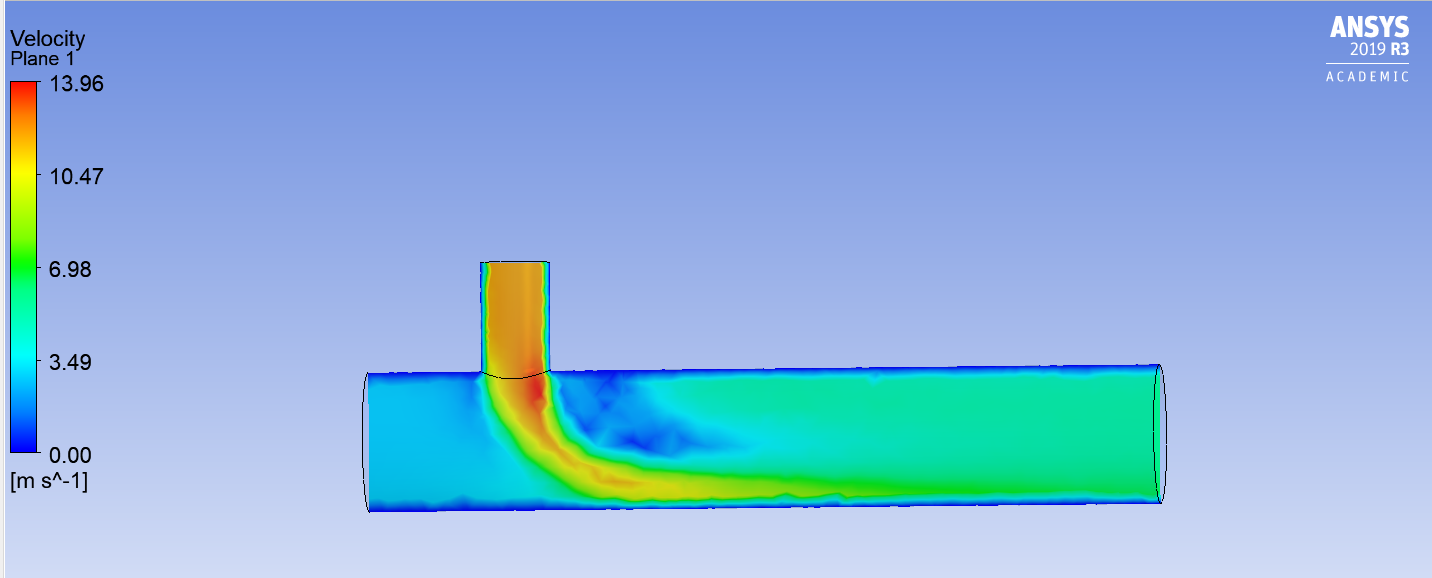
Task: Click the ACADEMIC watermark label
Action: 1367,77
